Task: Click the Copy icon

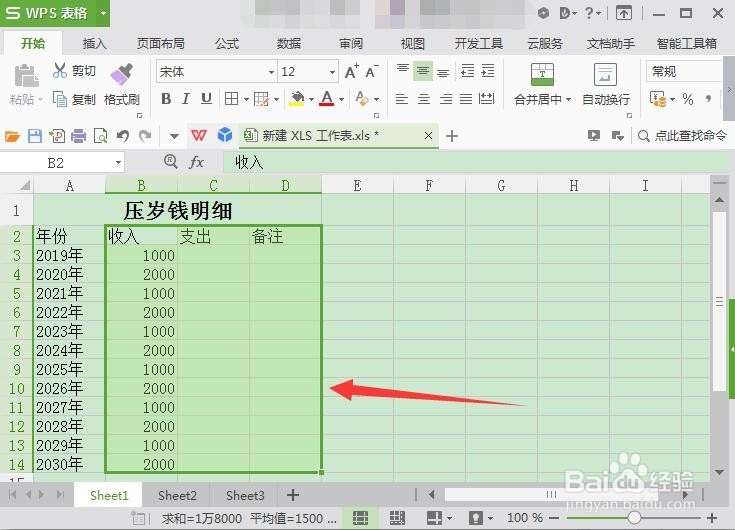Action: pos(60,99)
